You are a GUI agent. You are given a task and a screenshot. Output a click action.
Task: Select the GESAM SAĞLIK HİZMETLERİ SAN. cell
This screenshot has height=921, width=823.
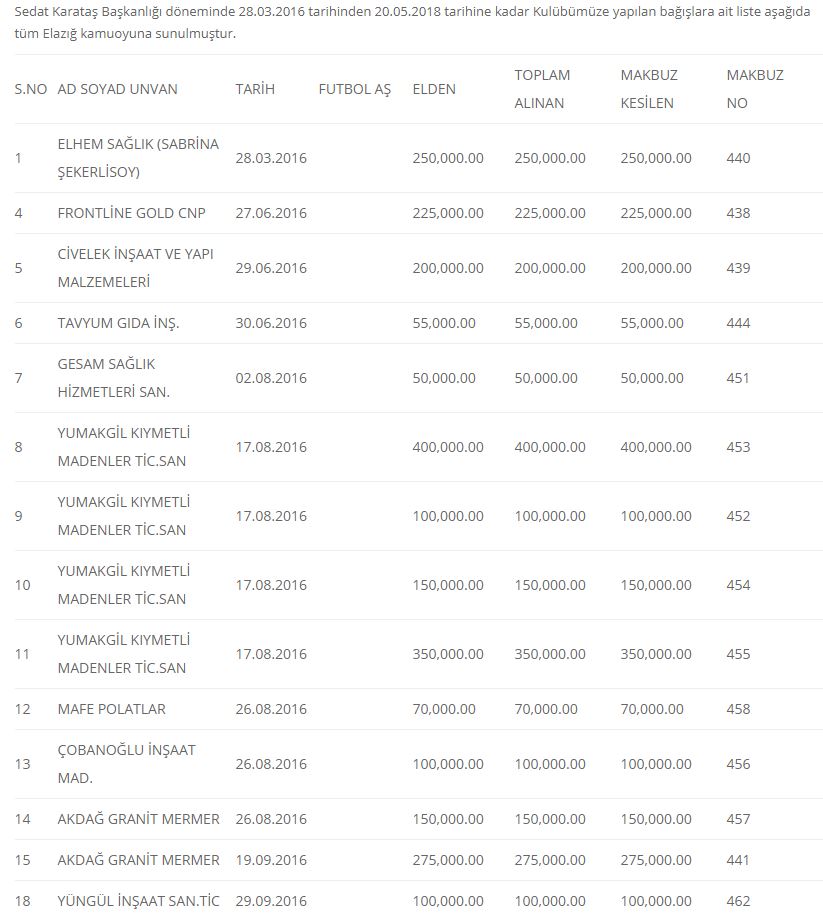pos(114,378)
